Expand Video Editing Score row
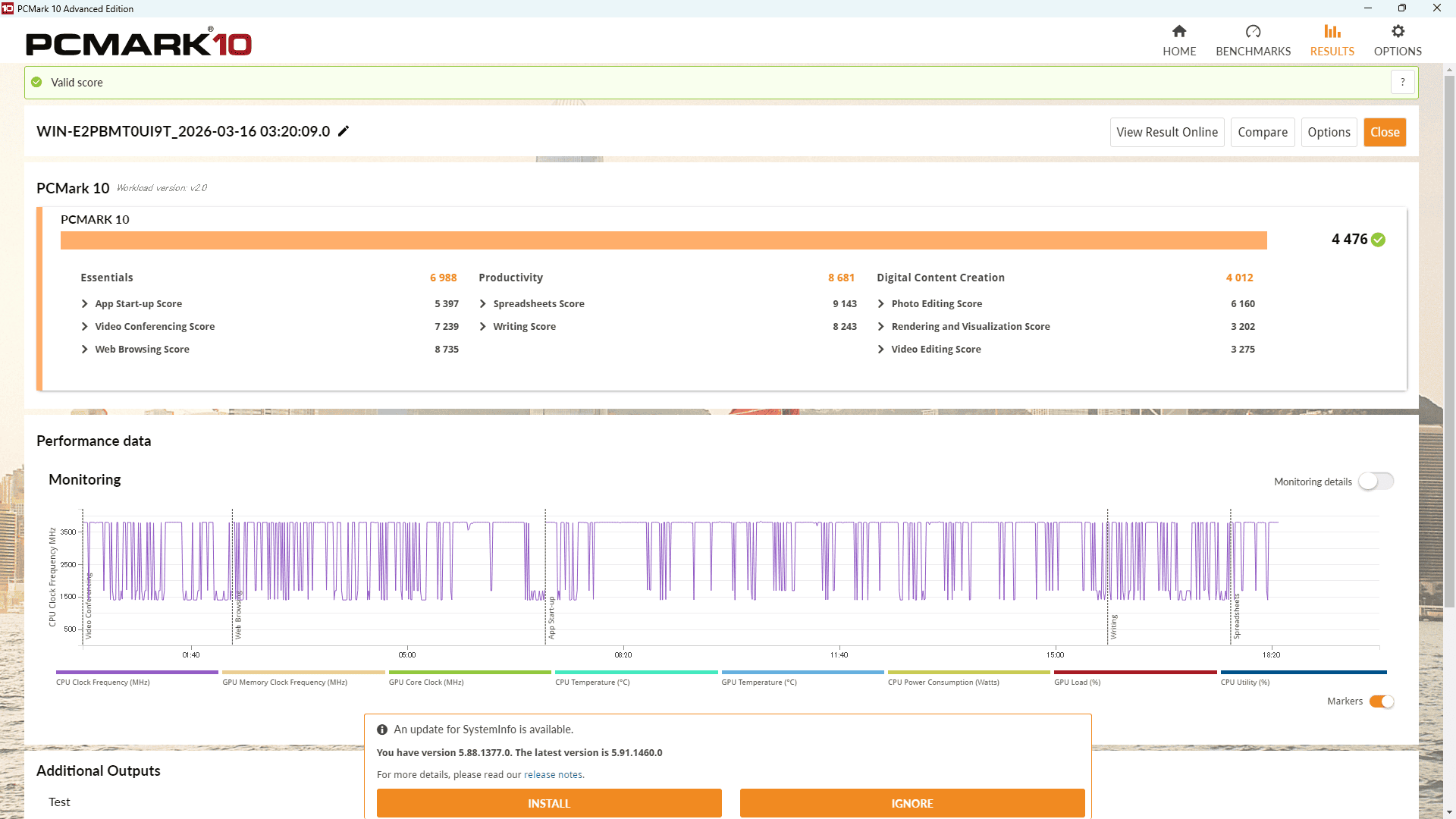 [881, 349]
